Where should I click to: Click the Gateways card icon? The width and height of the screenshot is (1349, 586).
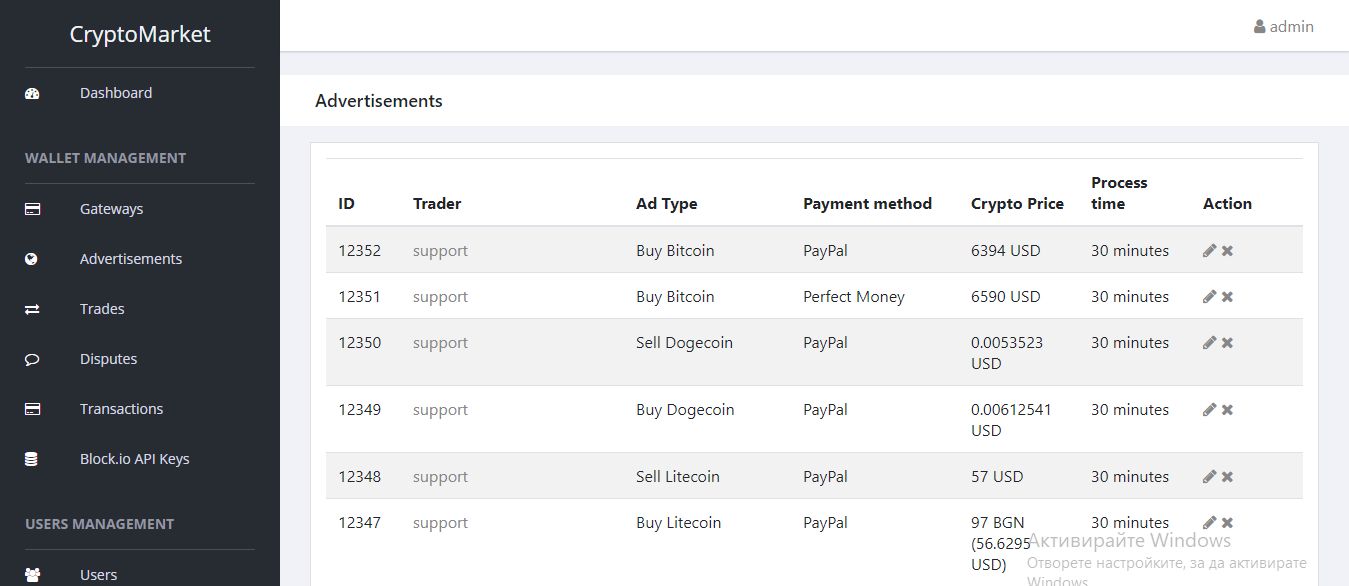(32, 209)
